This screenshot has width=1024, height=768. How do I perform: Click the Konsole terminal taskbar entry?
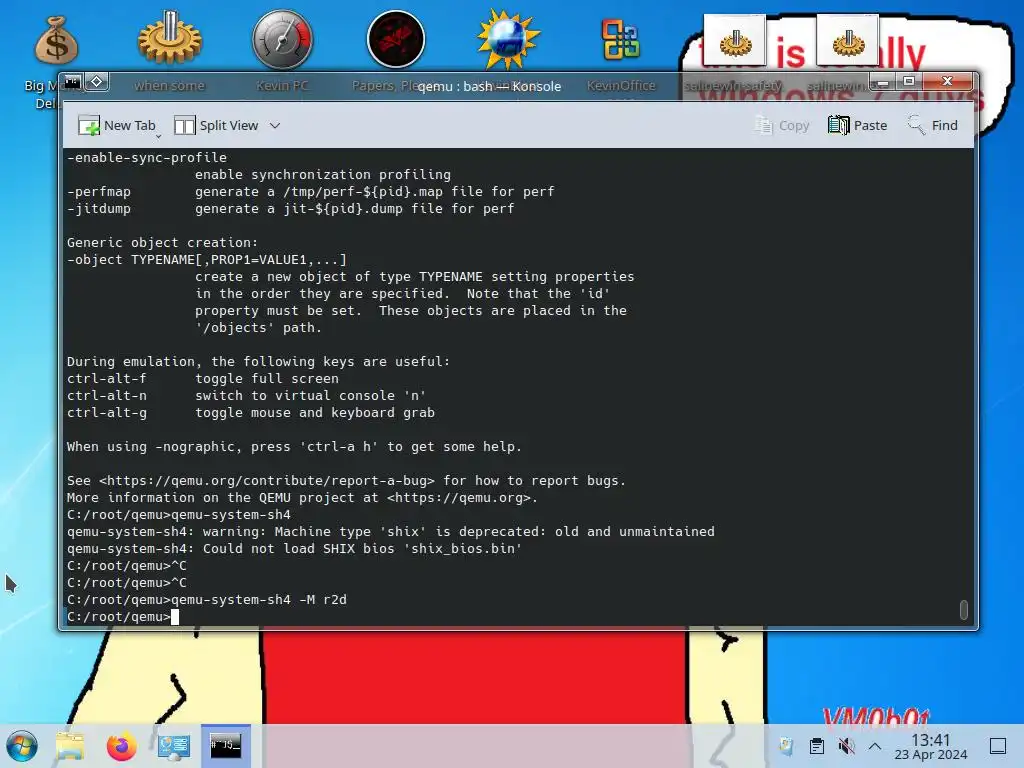pyautogui.click(x=225, y=746)
